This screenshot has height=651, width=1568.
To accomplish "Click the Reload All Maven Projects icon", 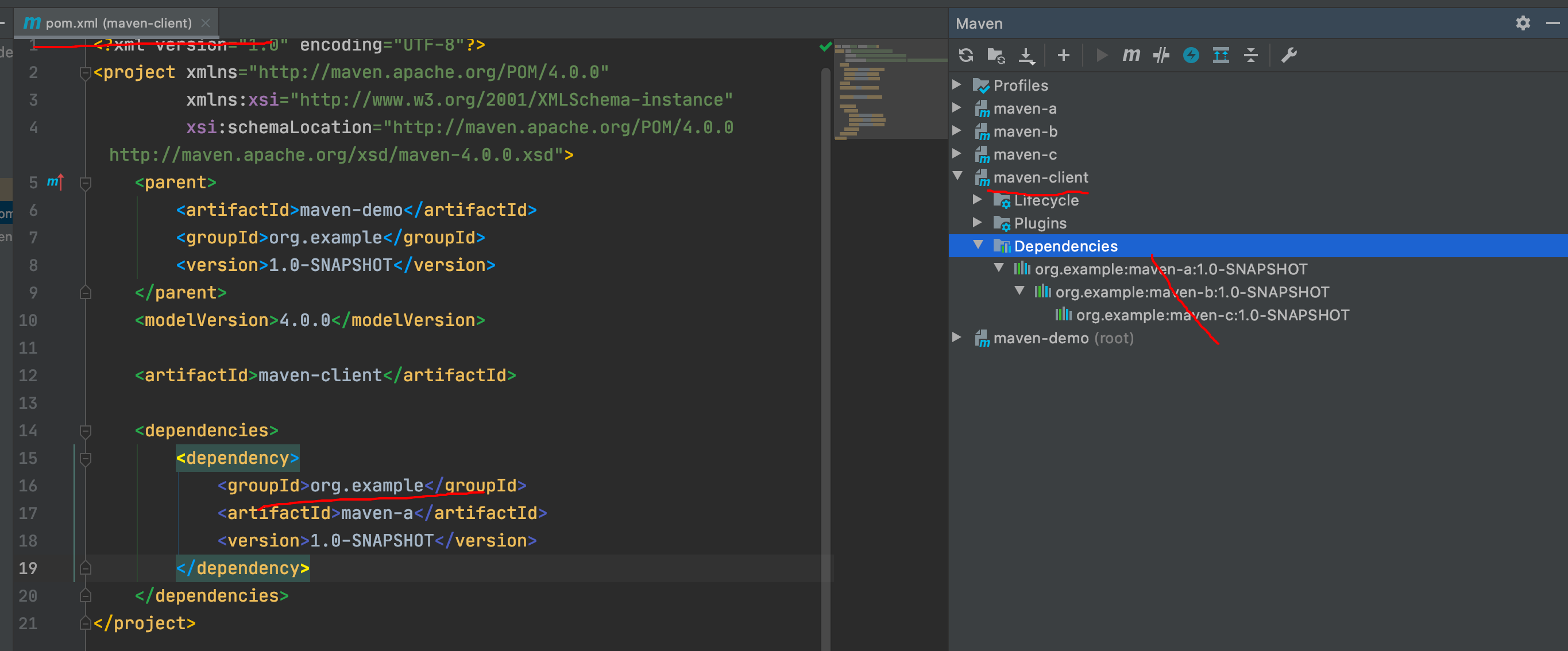I will (x=965, y=55).
